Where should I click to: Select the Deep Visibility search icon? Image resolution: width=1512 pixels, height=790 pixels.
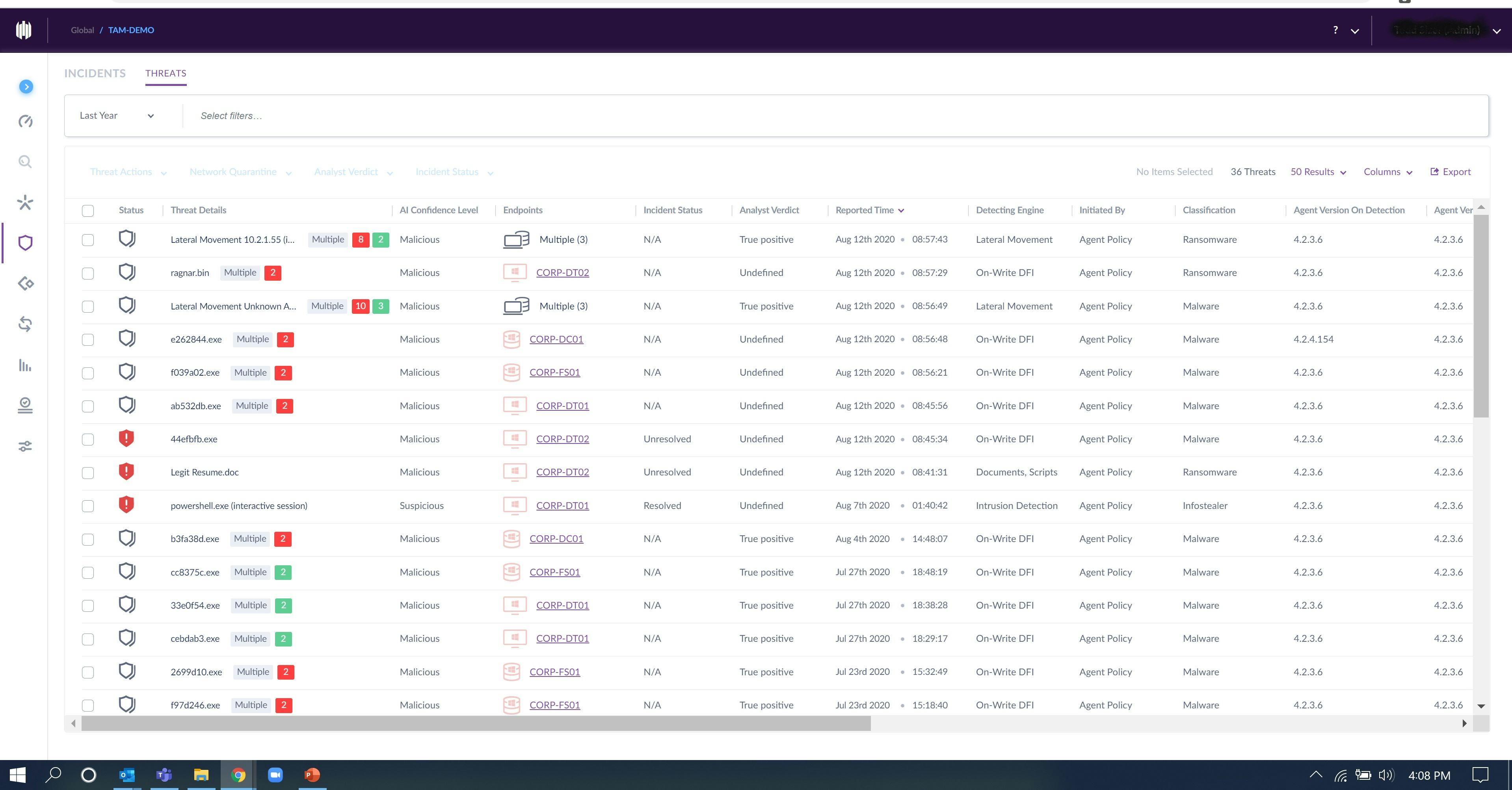point(25,162)
